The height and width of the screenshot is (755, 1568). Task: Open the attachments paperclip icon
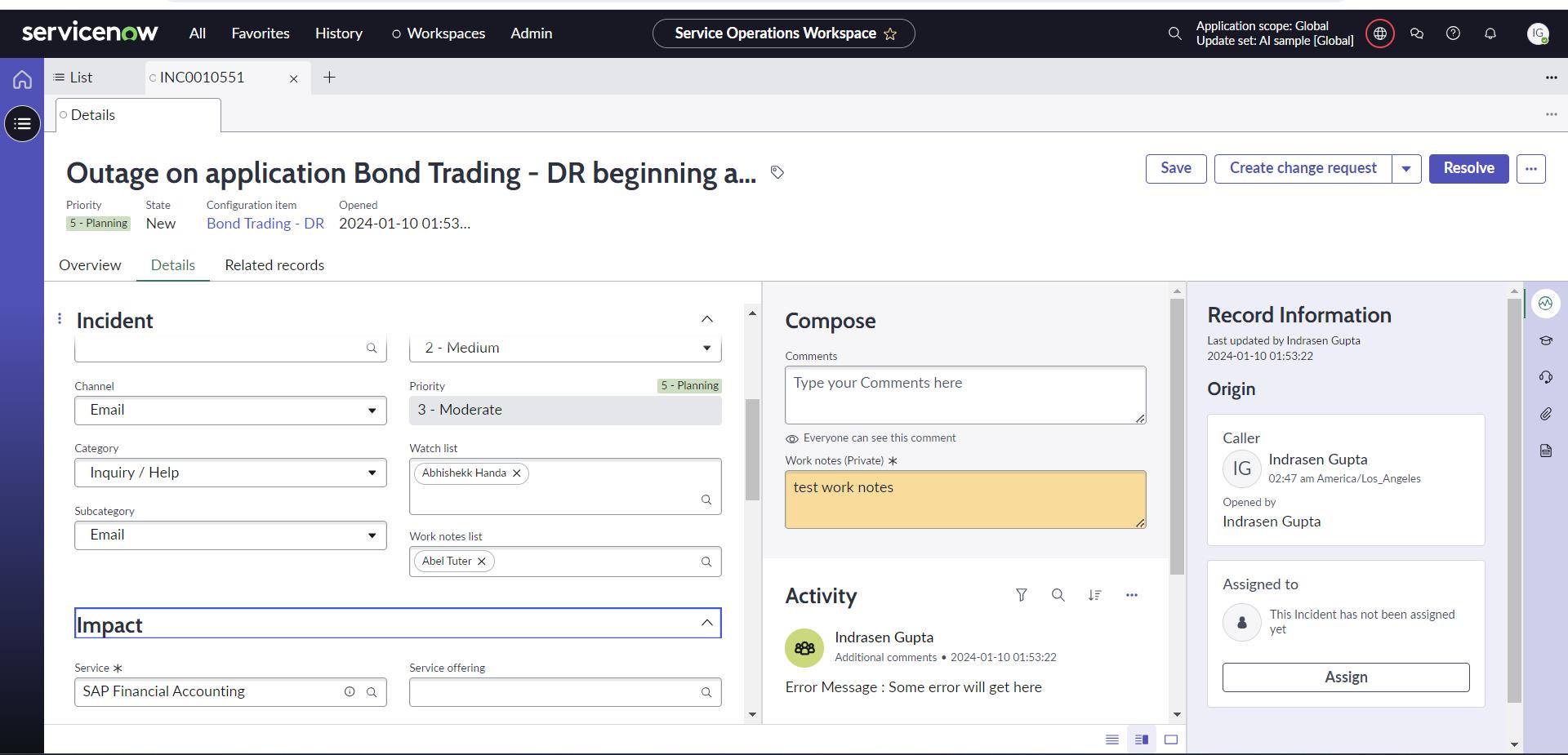(1545, 414)
